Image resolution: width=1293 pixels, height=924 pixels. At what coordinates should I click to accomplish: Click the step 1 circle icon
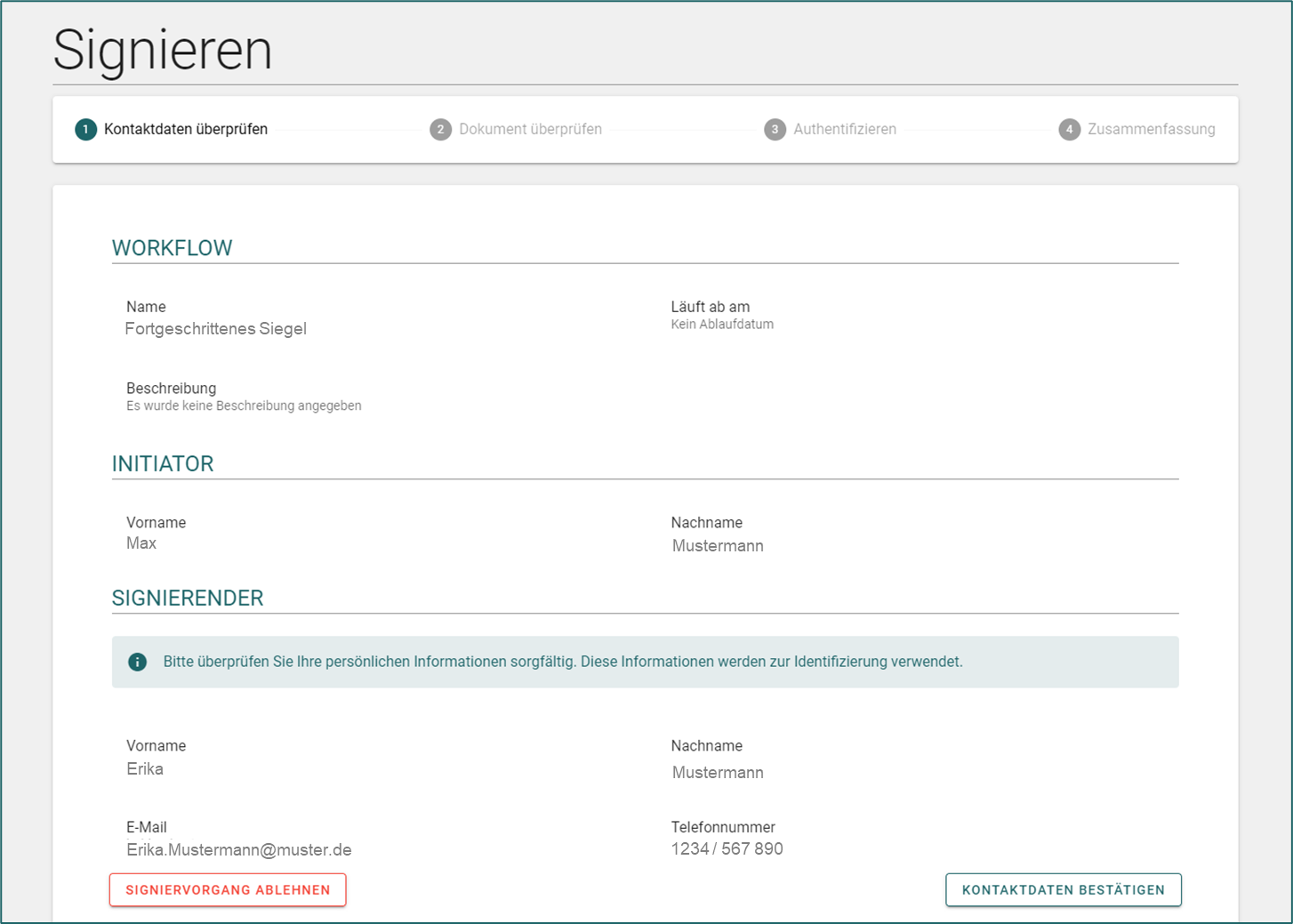click(x=85, y=130)
